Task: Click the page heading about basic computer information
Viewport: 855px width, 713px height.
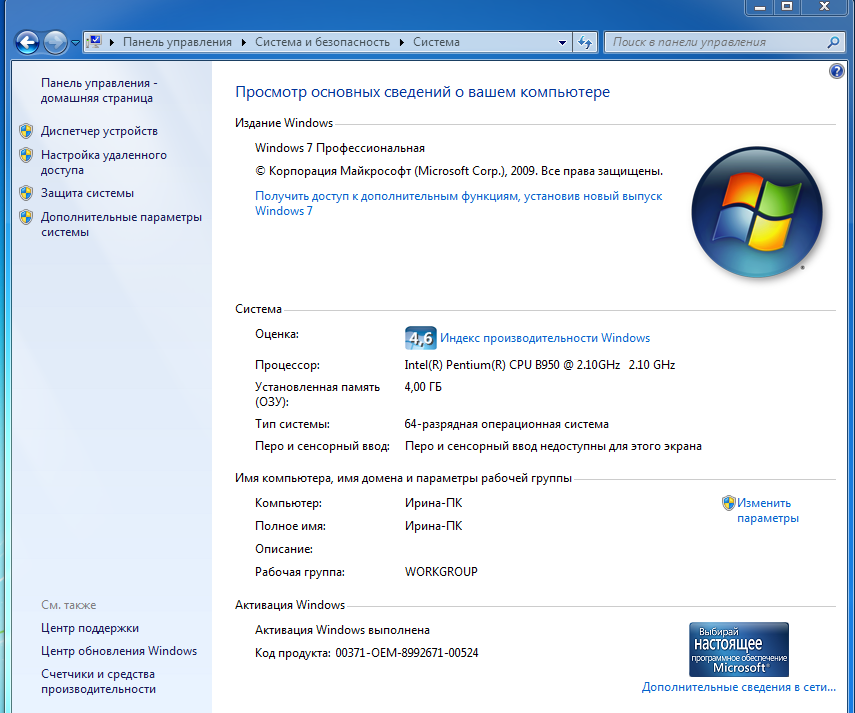Action: 423,92
